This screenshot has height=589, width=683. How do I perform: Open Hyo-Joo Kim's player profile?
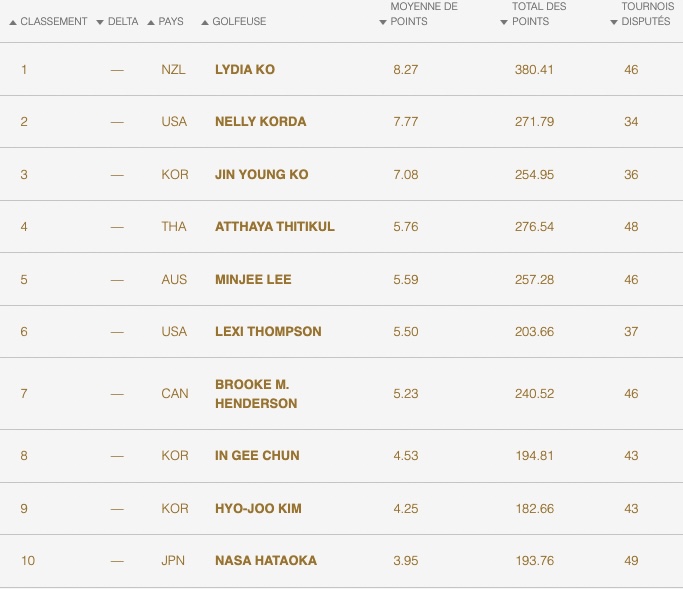[x=258, y=509]
